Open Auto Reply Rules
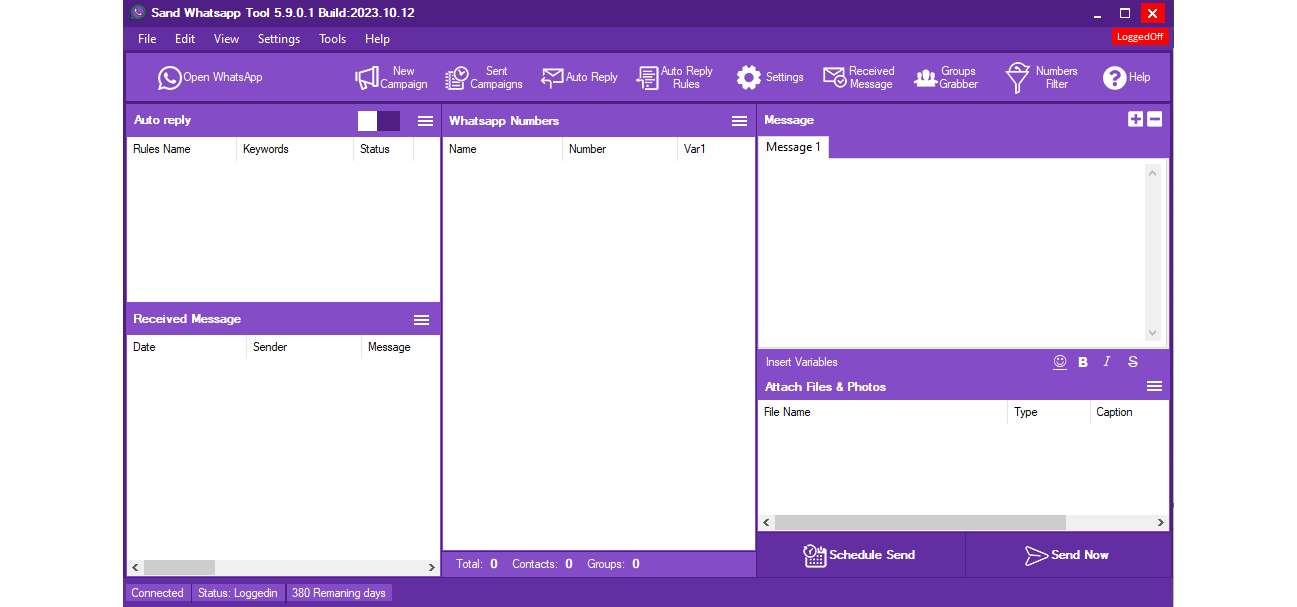The width and height of the screenshot is (1297, 607). tap(675, 77)
